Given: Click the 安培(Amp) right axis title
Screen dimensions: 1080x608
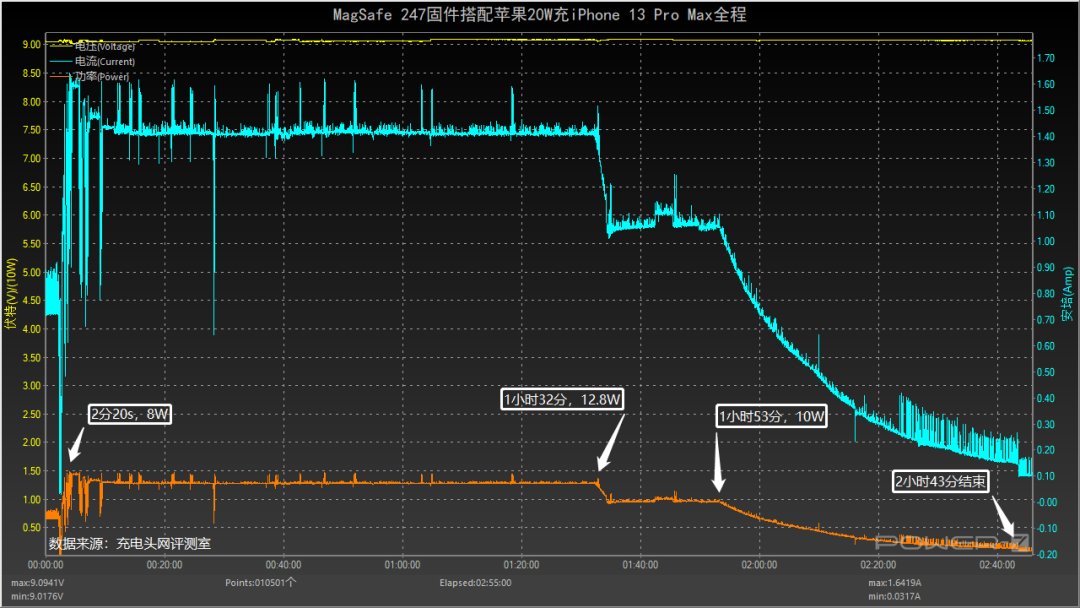Looking at the screenshot, I should pyautogui.click(x=1068, y=294).
